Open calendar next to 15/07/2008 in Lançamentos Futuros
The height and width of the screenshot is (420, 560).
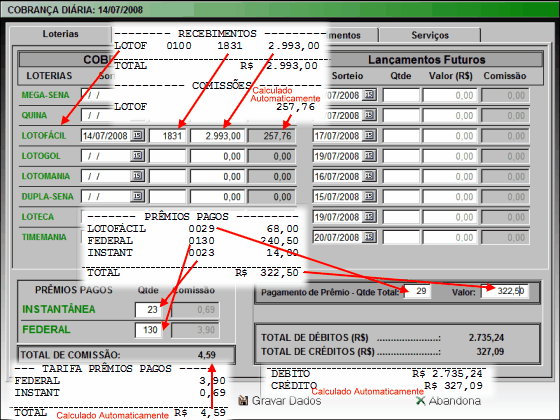[x=369, y=196]
